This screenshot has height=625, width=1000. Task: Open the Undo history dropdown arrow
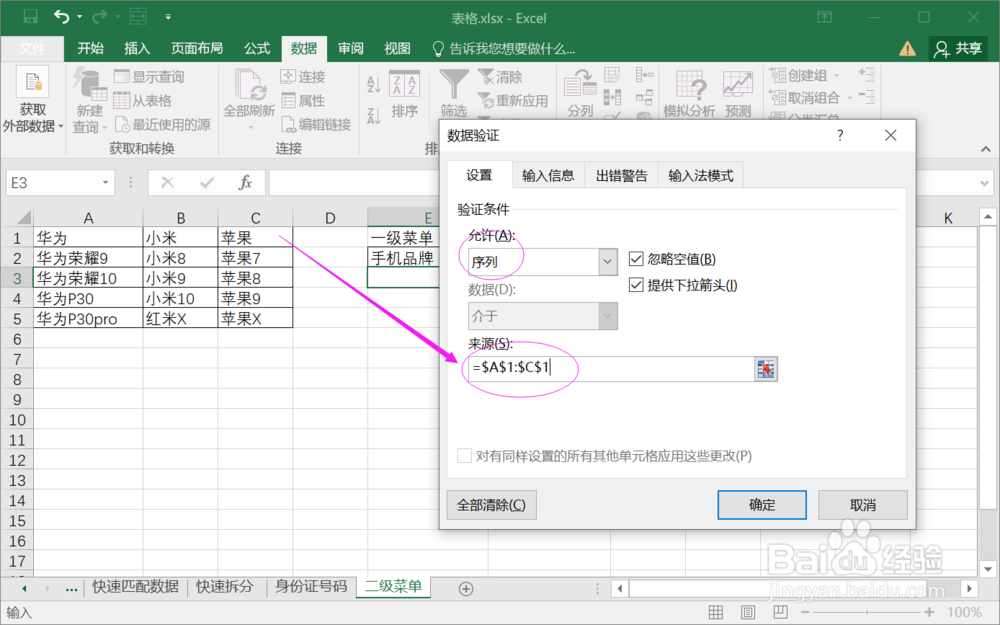click(80, 17)
